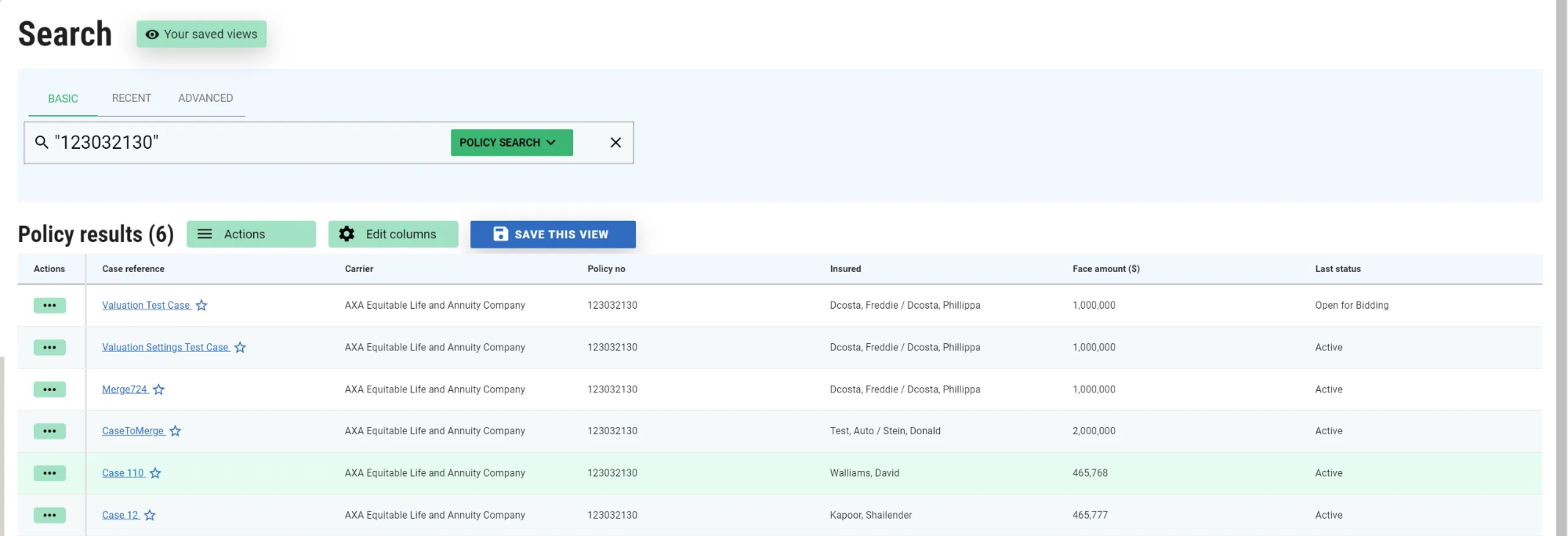Open Edit columns settings

pyautogui.click(x=393, y=234)
